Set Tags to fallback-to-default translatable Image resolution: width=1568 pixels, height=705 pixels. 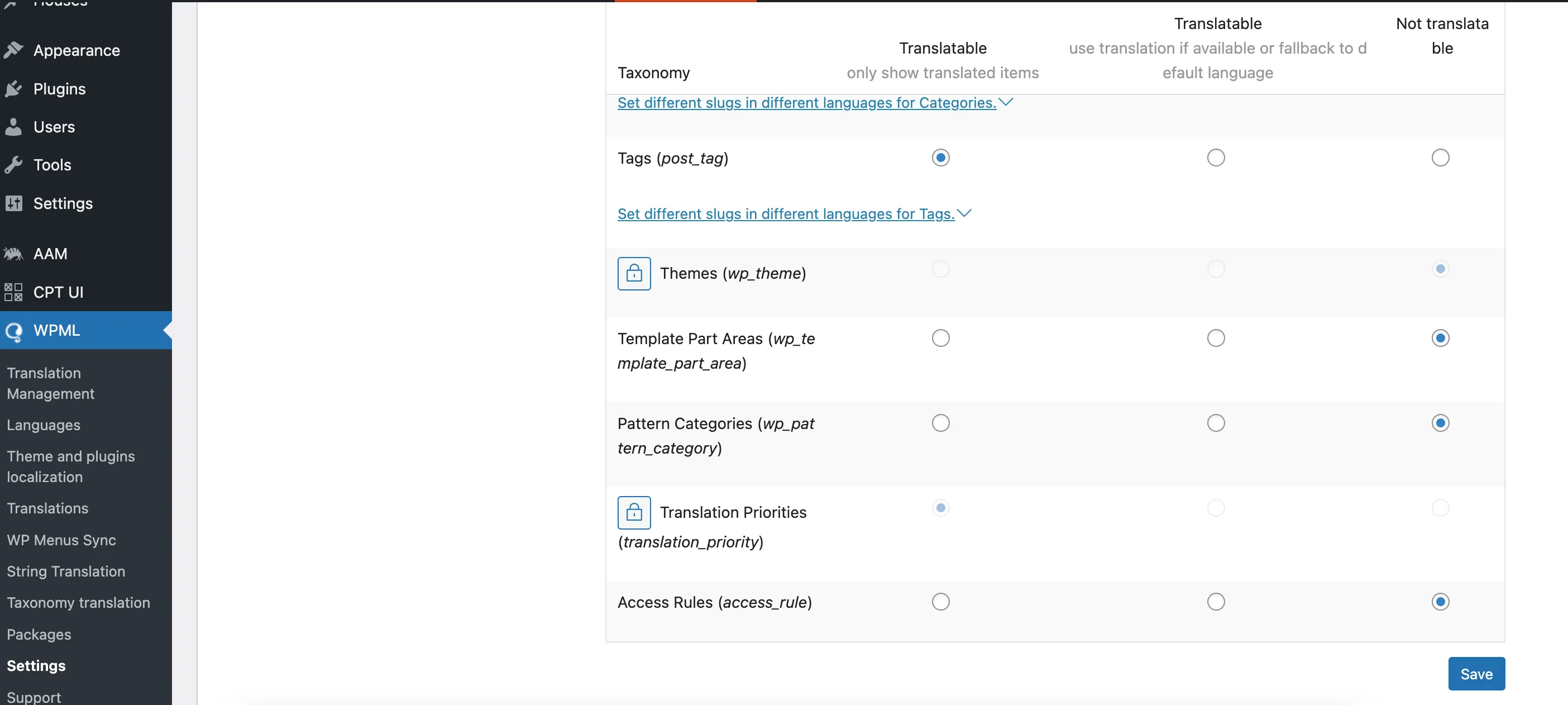coord(1216,158)
